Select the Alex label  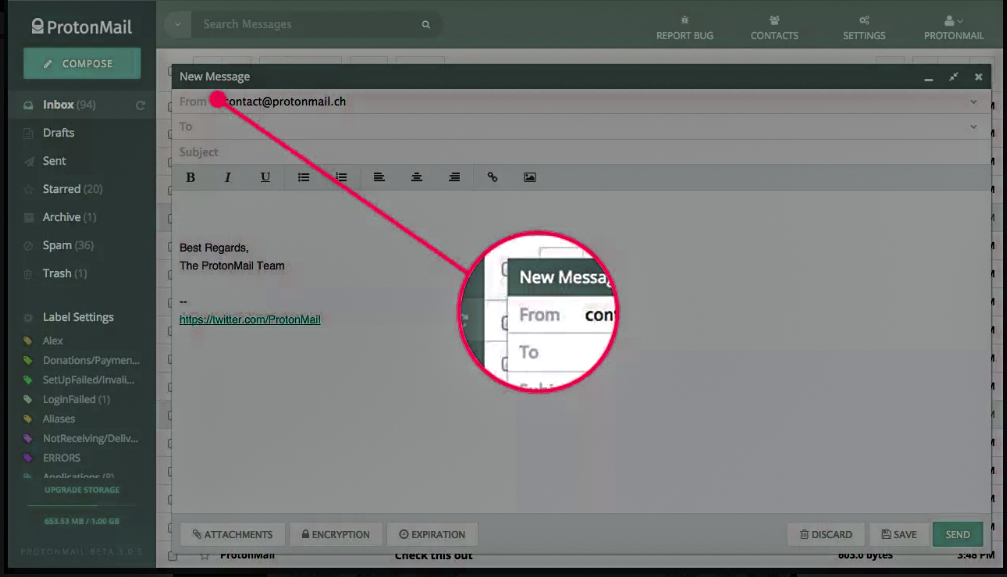53,341
